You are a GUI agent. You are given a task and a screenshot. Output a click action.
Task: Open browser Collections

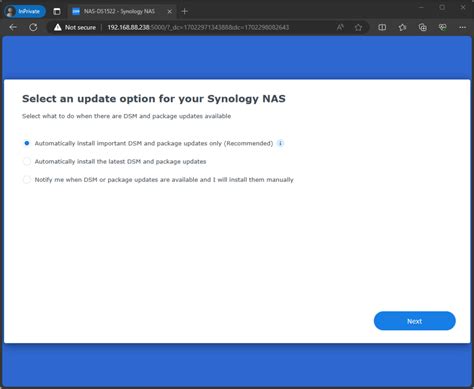point(422,27)
